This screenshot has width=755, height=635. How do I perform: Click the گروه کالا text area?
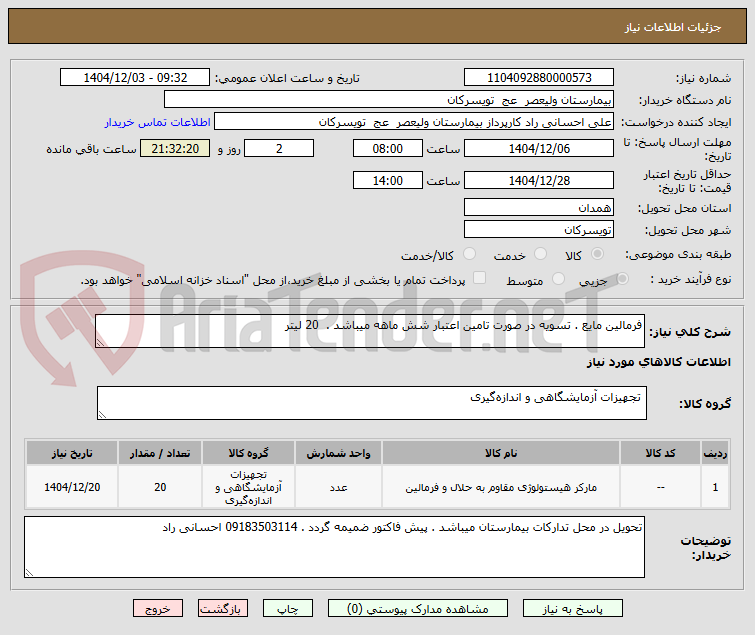[x=372, y=402]
